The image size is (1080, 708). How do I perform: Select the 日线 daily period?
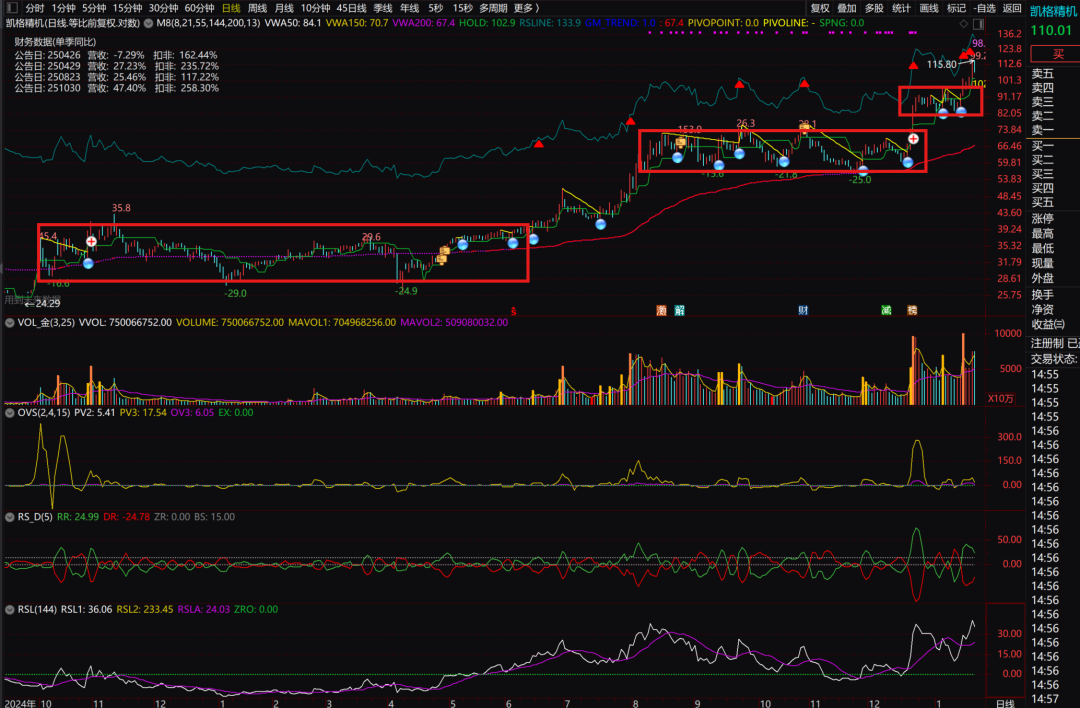point(231,8)
